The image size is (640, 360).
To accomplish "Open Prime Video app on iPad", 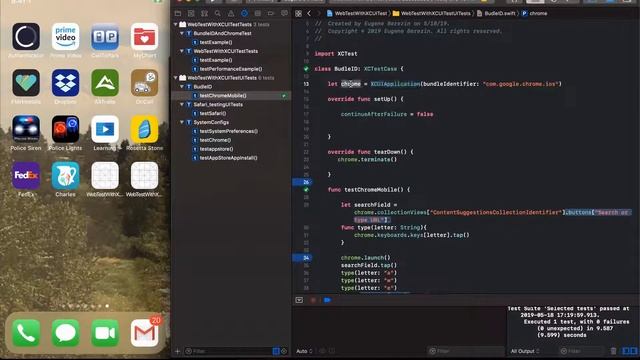I will pos(65,37).
